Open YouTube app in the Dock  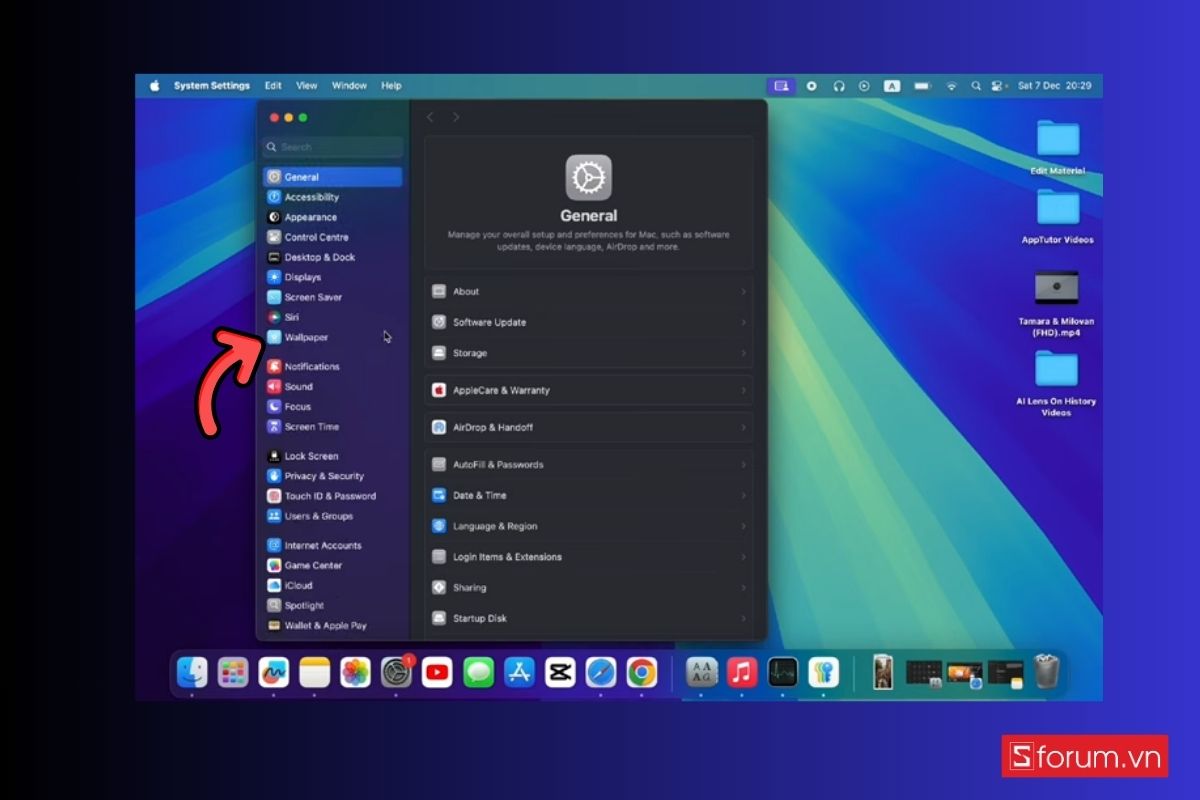point(437,672)
